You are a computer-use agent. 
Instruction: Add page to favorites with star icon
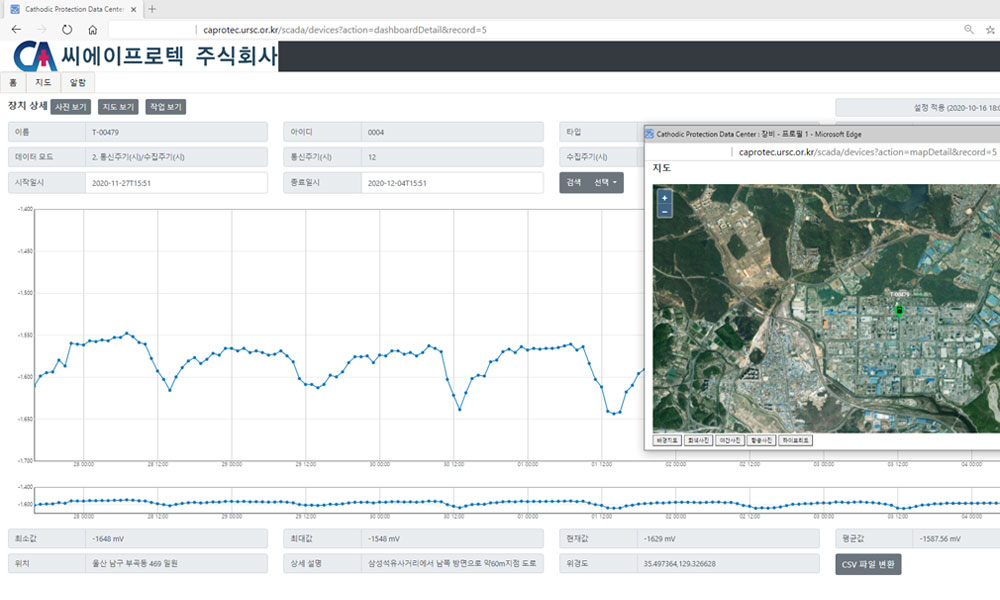[x=990, y=29]
